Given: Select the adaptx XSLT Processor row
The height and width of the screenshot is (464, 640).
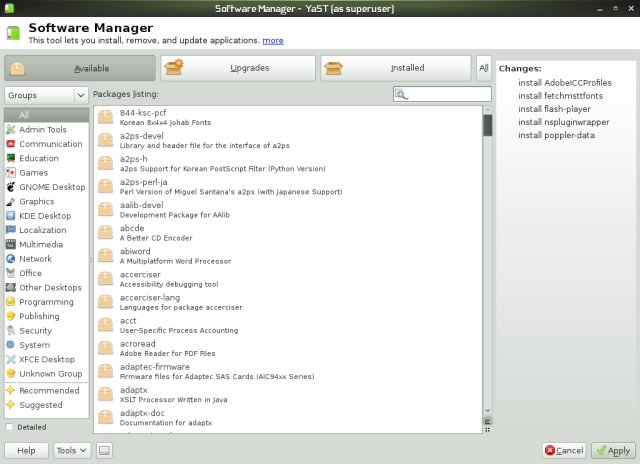Looking at the screenshot, I should [x=288, y=395].
